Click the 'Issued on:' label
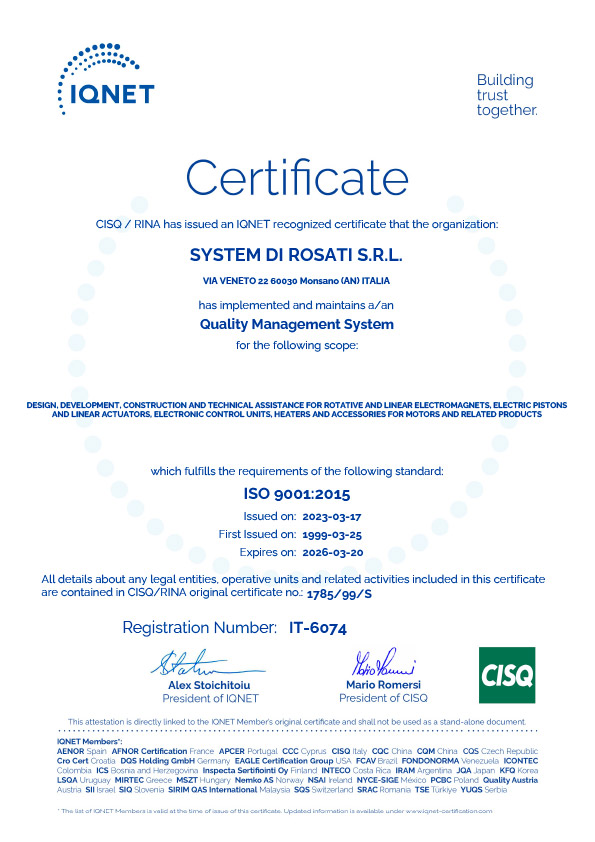 coord(270,517)
